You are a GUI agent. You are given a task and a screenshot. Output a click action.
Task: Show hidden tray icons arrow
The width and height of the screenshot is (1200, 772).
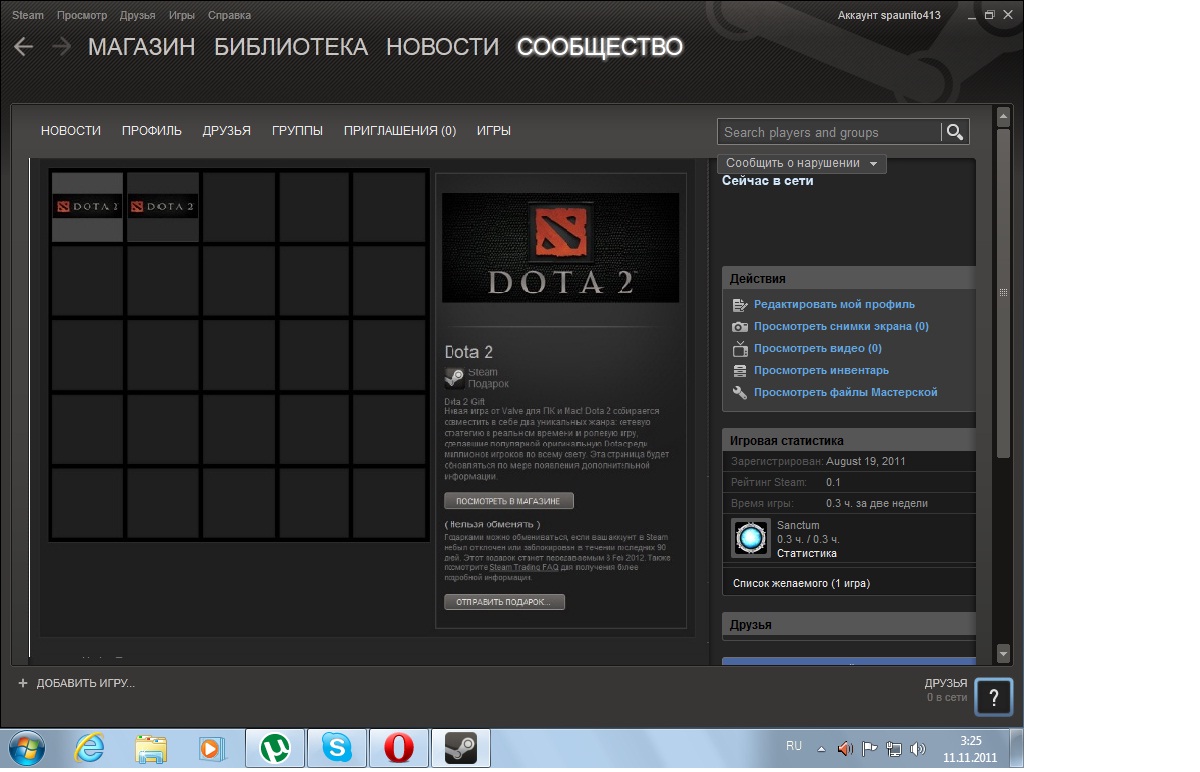[x=822, y=748]
